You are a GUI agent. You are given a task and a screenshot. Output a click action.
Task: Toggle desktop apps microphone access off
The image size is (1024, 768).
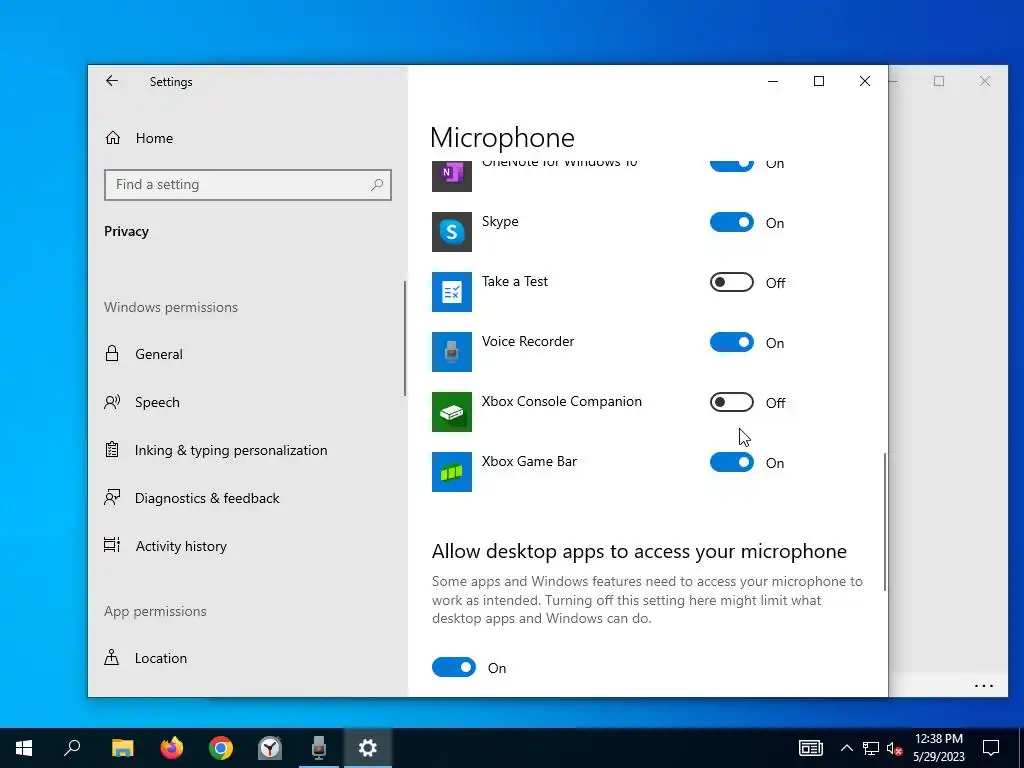coord(454,667)
